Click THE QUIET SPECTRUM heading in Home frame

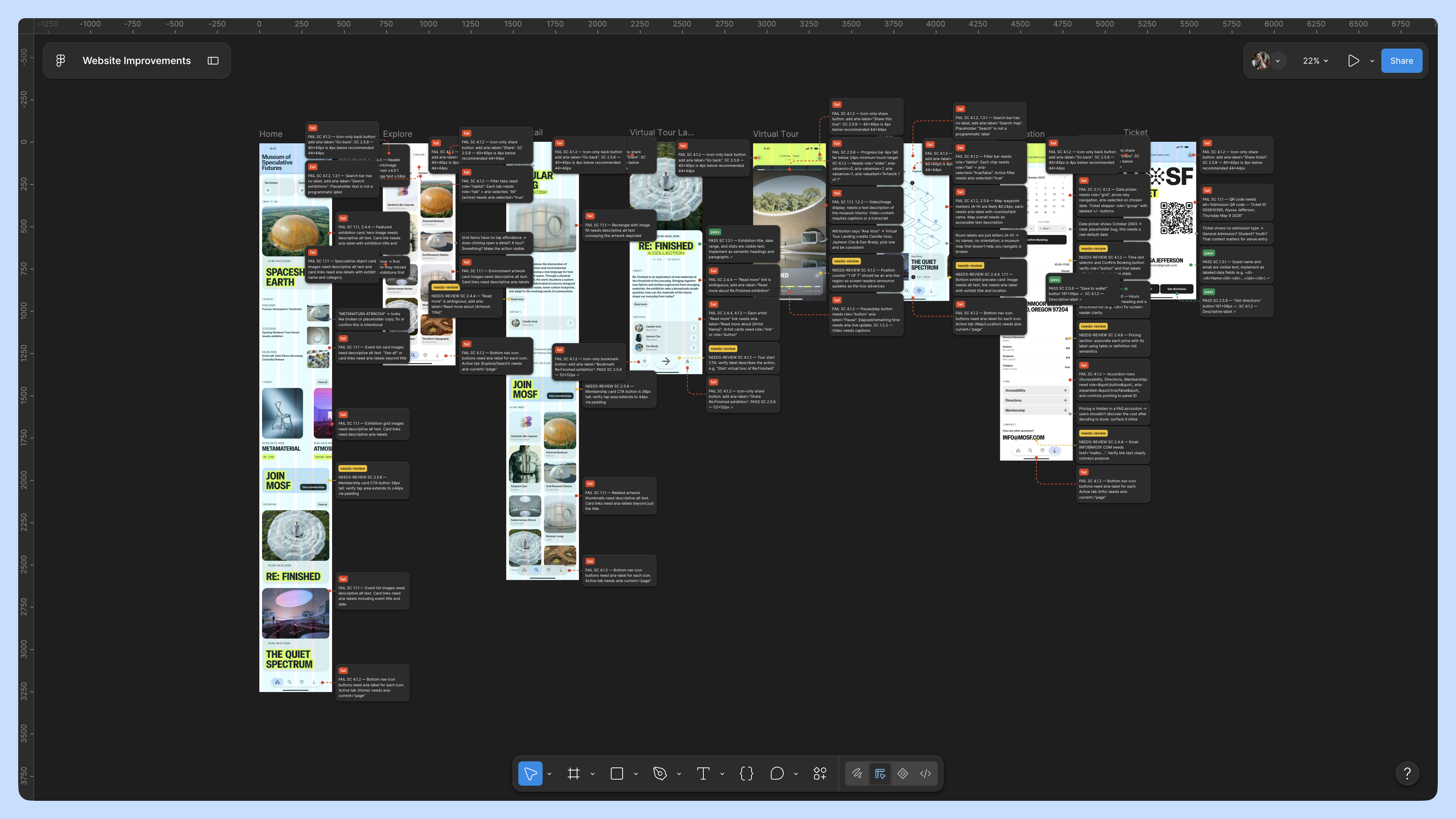tap(289, 659)
